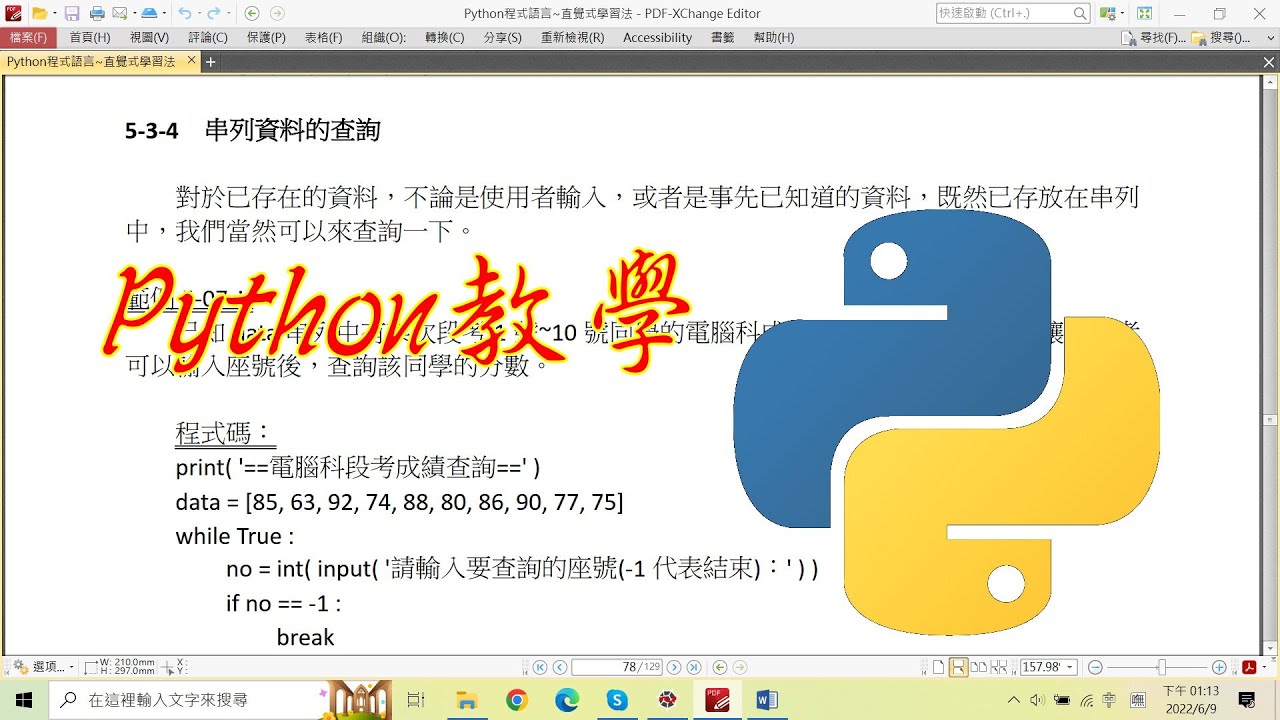
Task: Open the 檔案(F) File menu
Action: [x=28, y=38]
